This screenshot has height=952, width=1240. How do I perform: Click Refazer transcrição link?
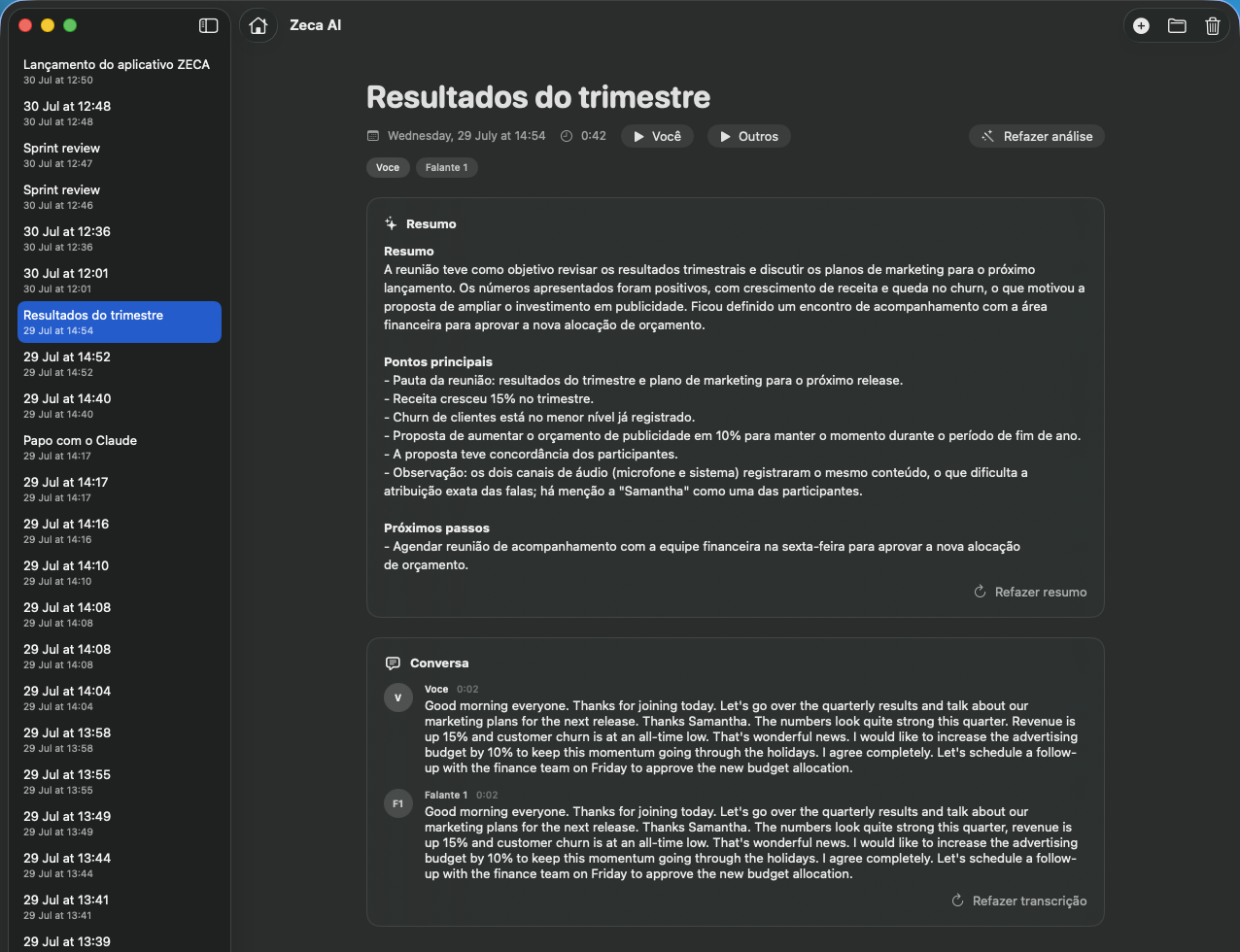coord(1018,901)
